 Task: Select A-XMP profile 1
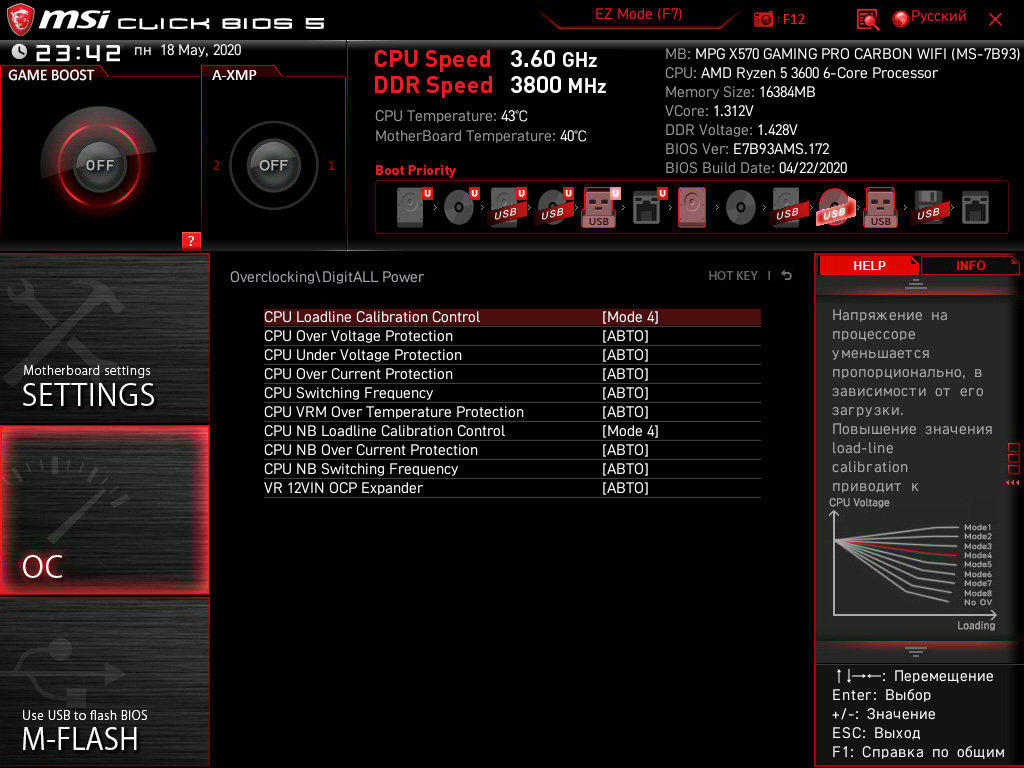(331, 165)
